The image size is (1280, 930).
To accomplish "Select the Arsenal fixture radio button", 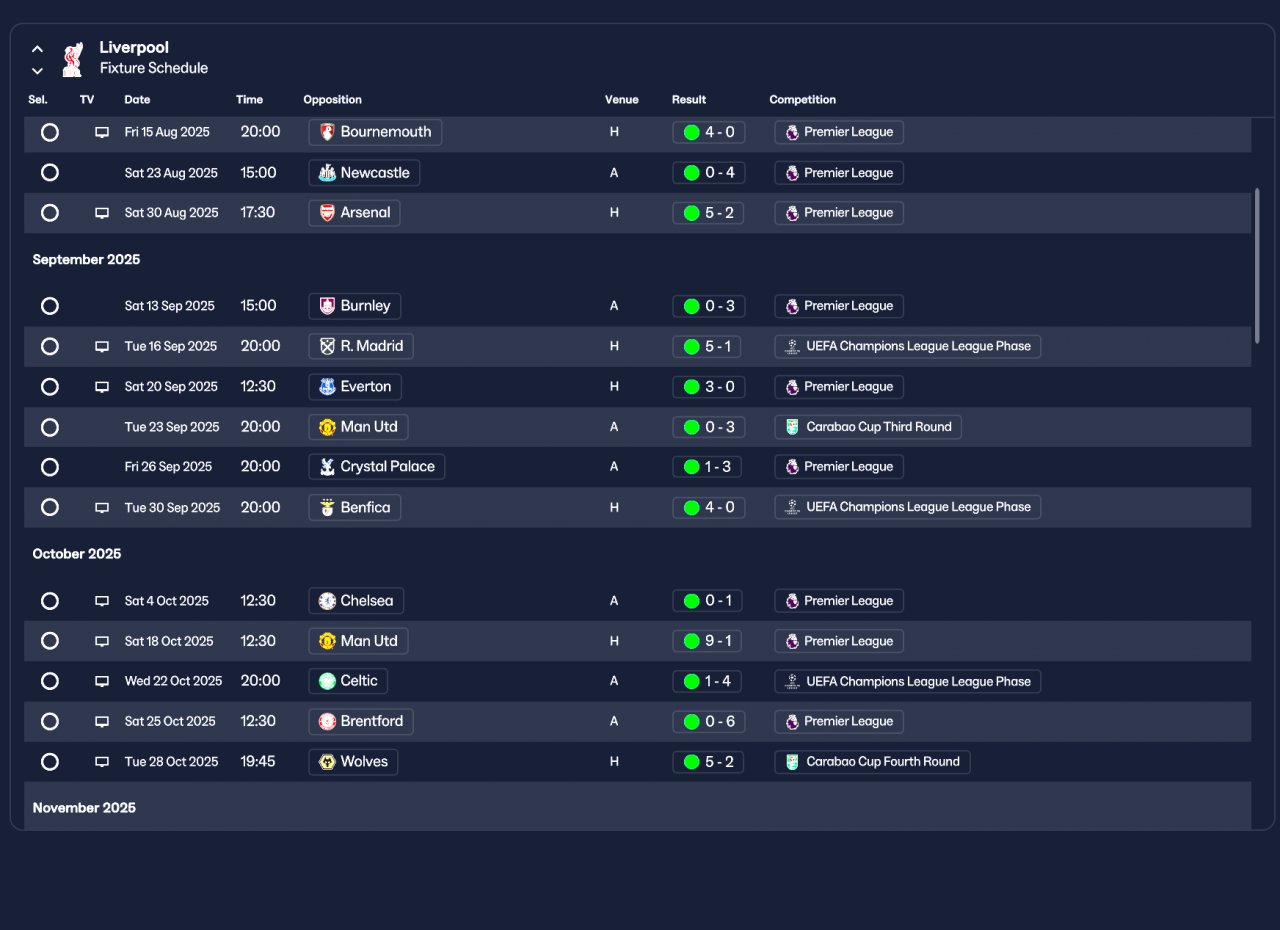I will [50, 213].
